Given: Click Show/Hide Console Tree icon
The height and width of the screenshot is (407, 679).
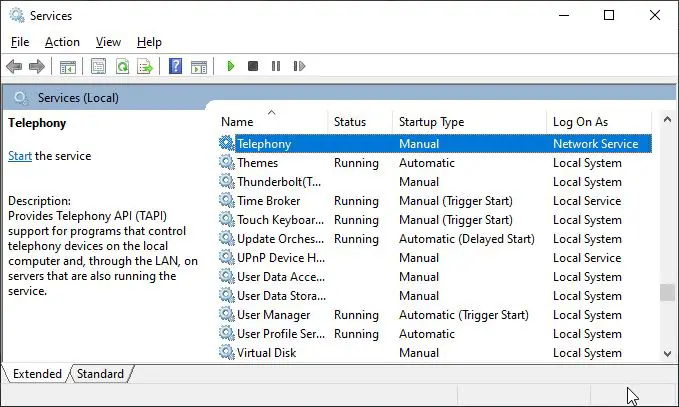Looking at the screenshot, I should 68,67.
